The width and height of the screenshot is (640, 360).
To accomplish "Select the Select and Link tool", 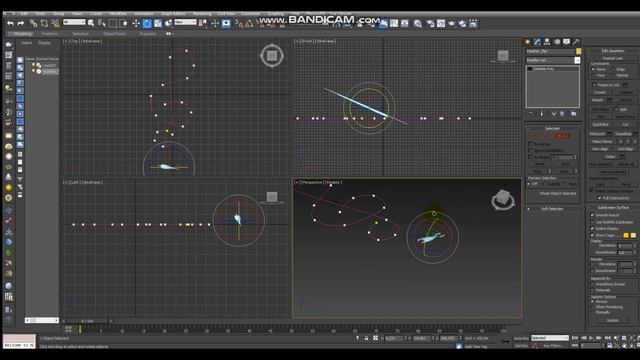I will pyautogui.click(x=33, y=24).
